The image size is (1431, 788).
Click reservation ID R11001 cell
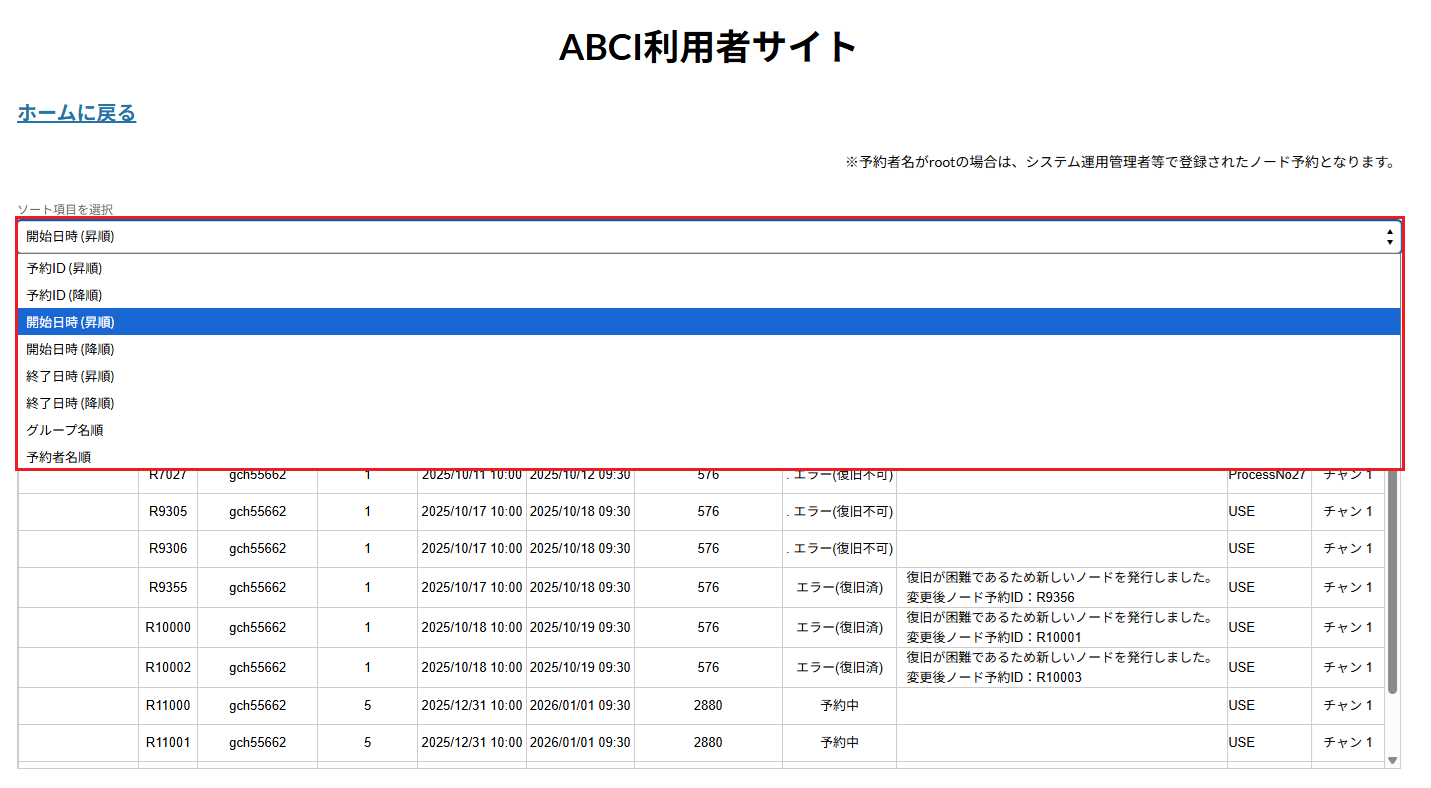[x=168, y=742]
